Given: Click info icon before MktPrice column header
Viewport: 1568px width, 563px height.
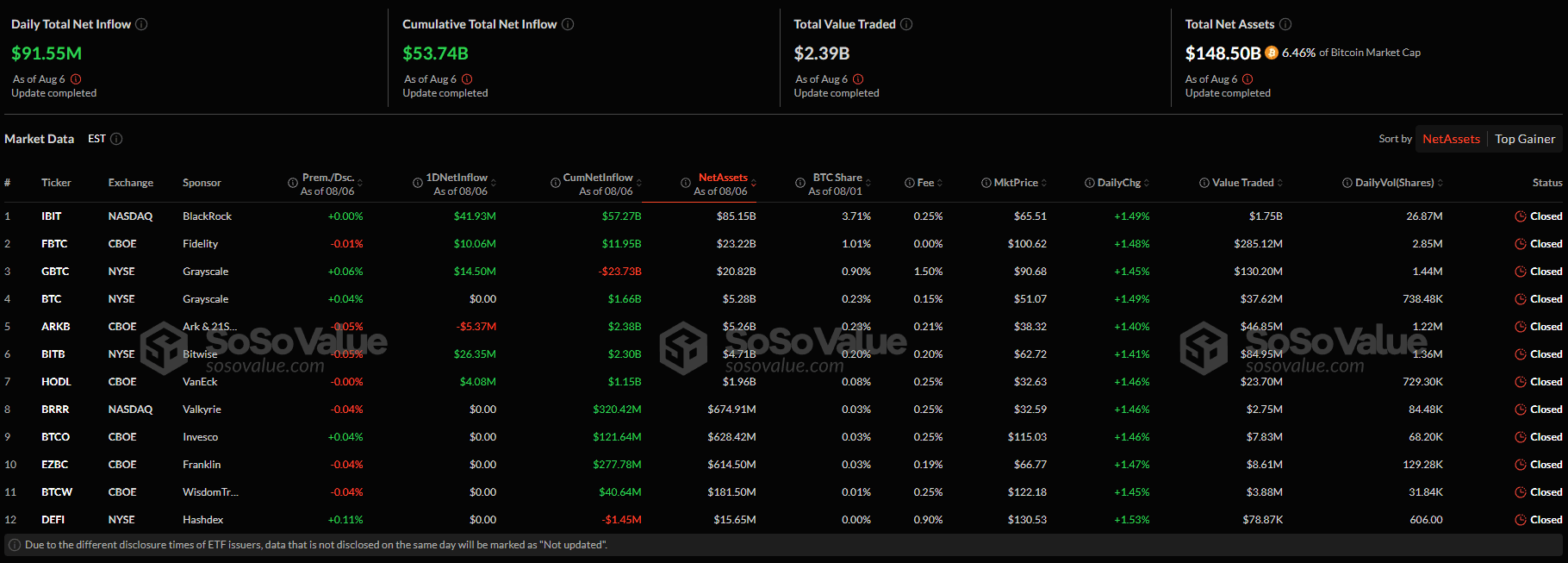Looking at the screenshot, I should coord(986,183).
